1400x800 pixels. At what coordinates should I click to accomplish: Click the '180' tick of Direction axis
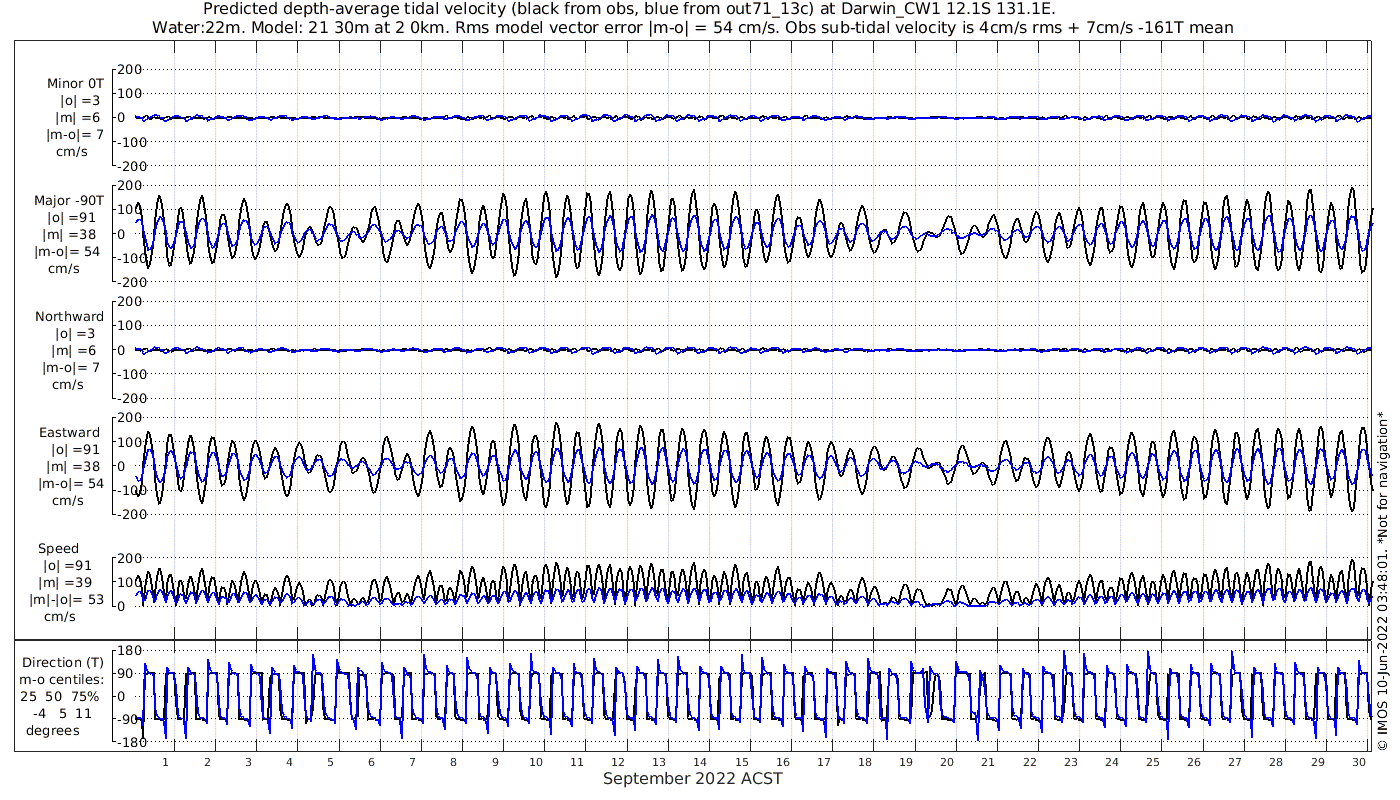point(131,651)
